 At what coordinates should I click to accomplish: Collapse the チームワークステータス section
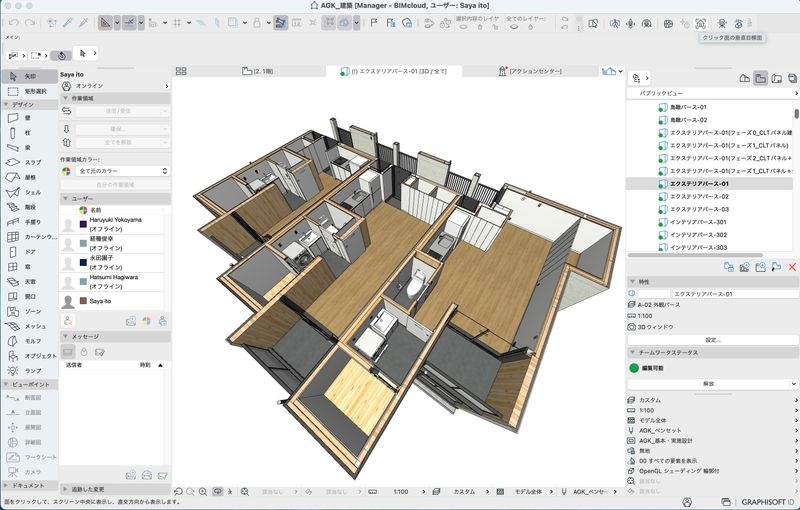pyautogui.click(x=633, y=352)
